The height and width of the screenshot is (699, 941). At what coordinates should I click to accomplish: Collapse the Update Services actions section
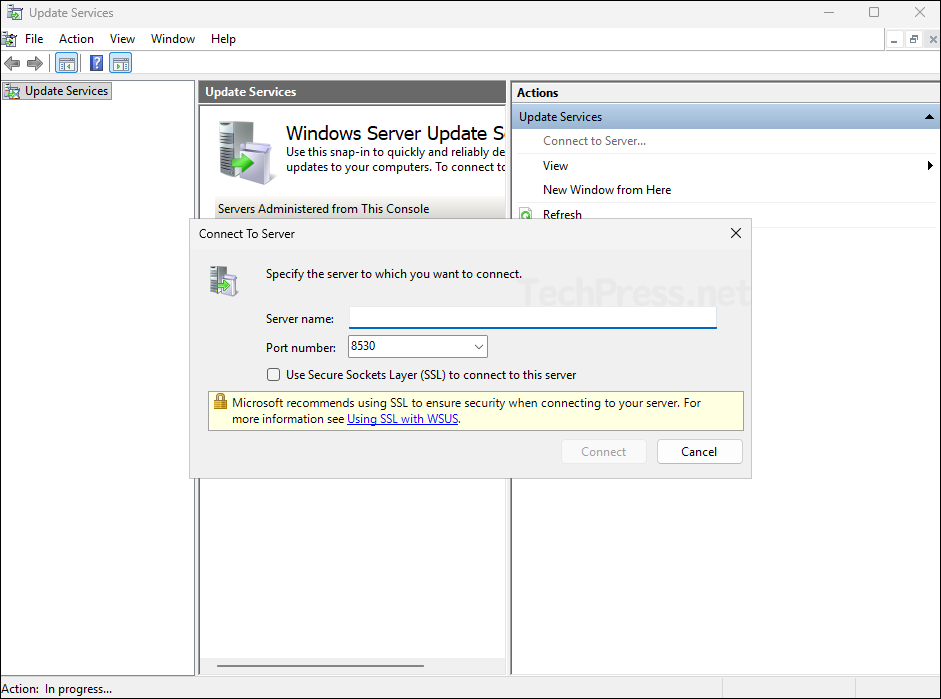click(929, 117)
